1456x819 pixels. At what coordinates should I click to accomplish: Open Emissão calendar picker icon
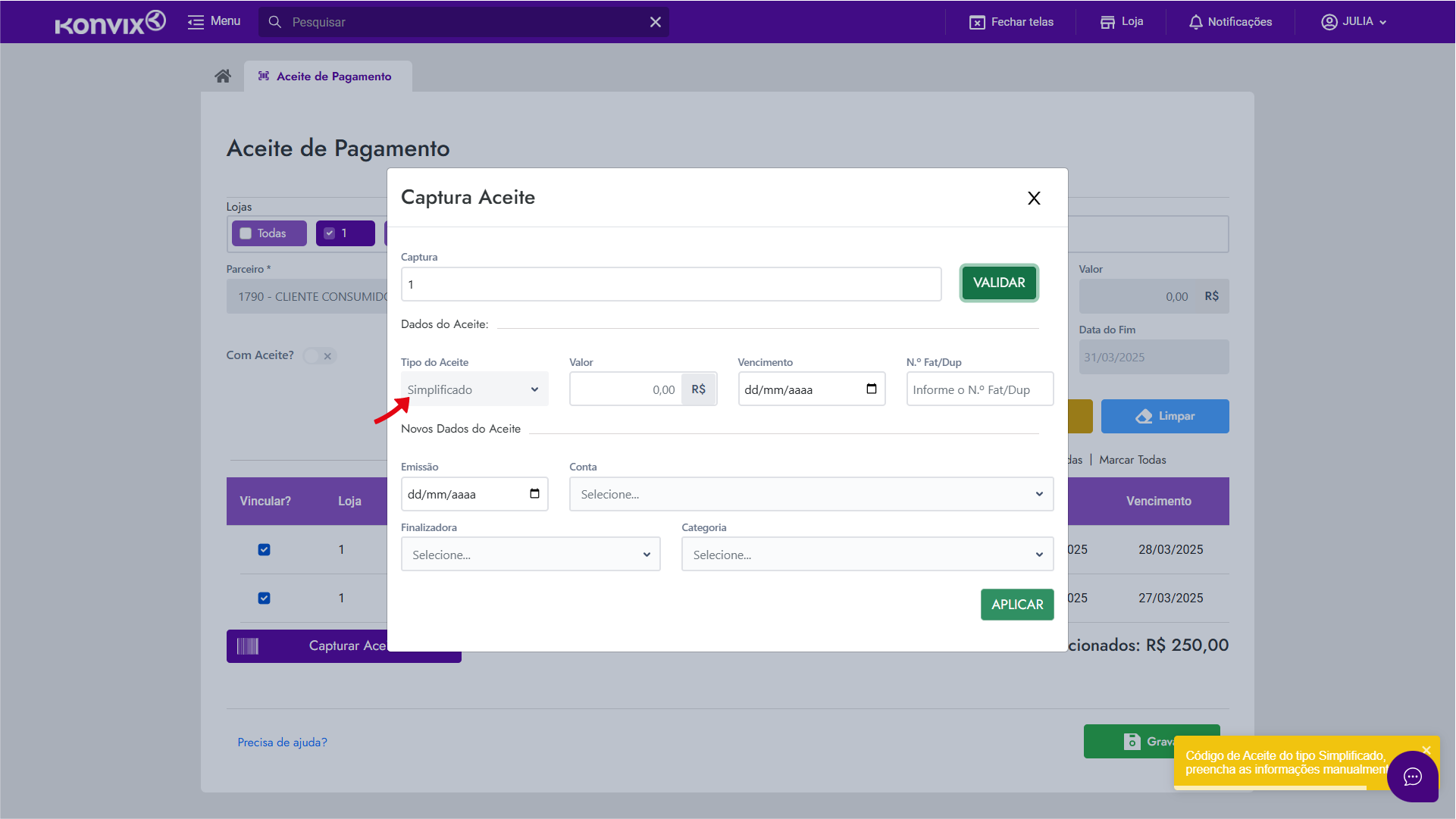pos(534,493)
